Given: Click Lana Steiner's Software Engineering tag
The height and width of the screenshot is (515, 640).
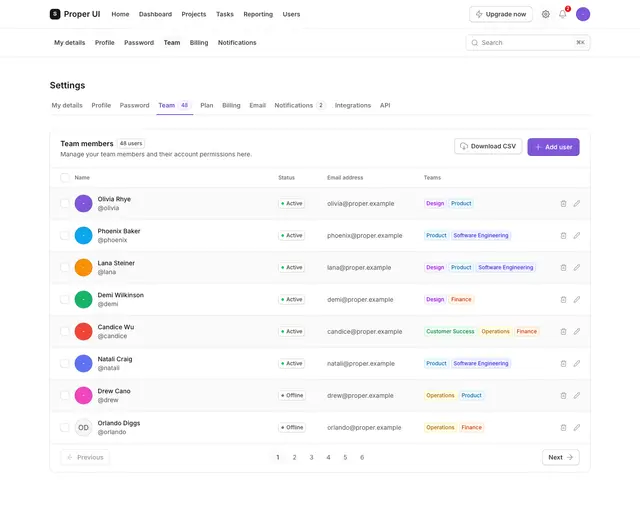Looking at the screenshot, I should coord(505,267).
